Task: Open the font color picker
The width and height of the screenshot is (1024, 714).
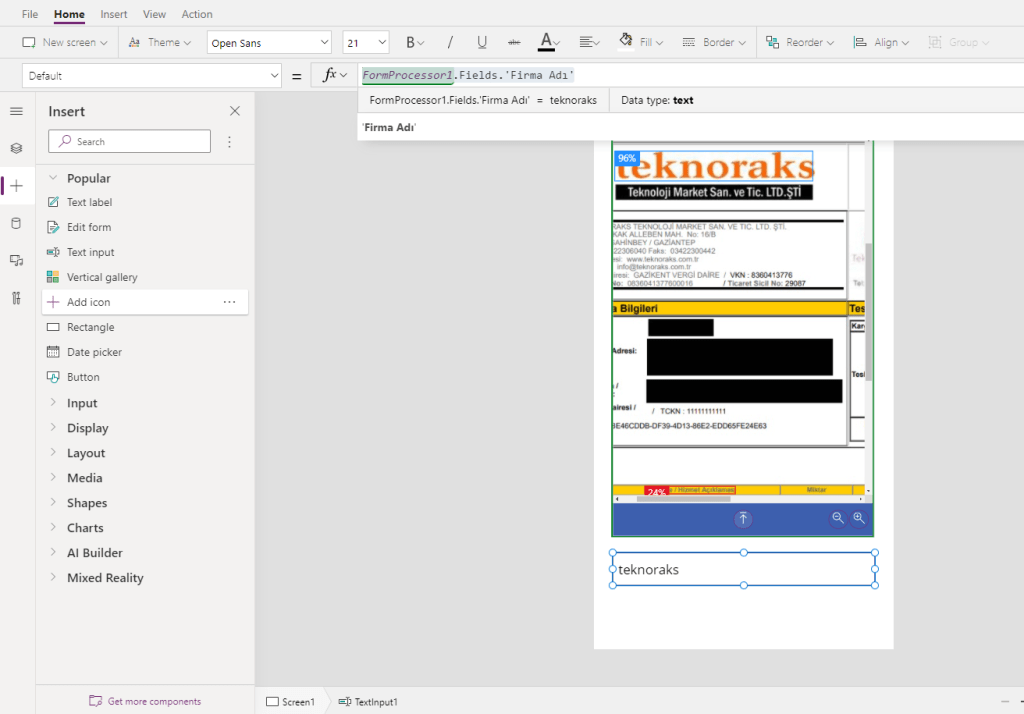Action: tap(547, 43)
